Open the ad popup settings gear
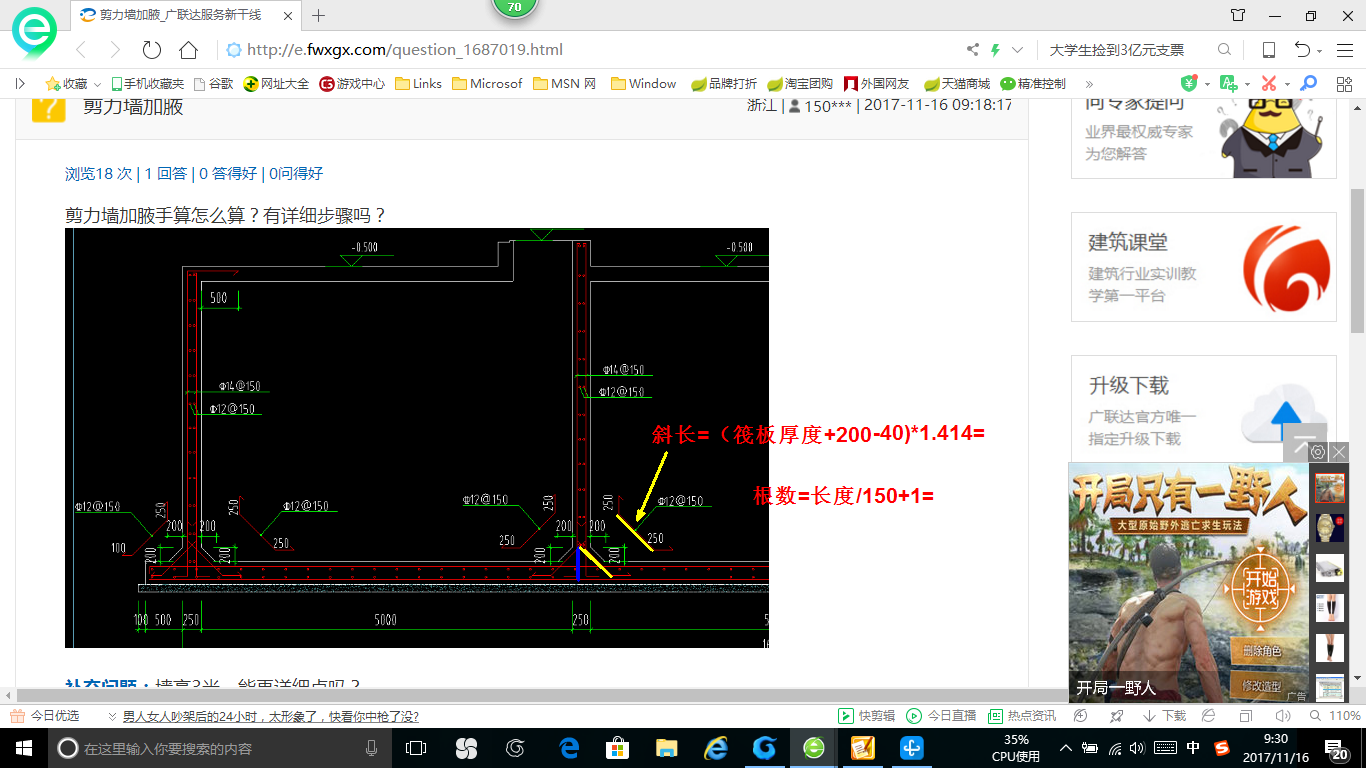 tap(1318, 452)
